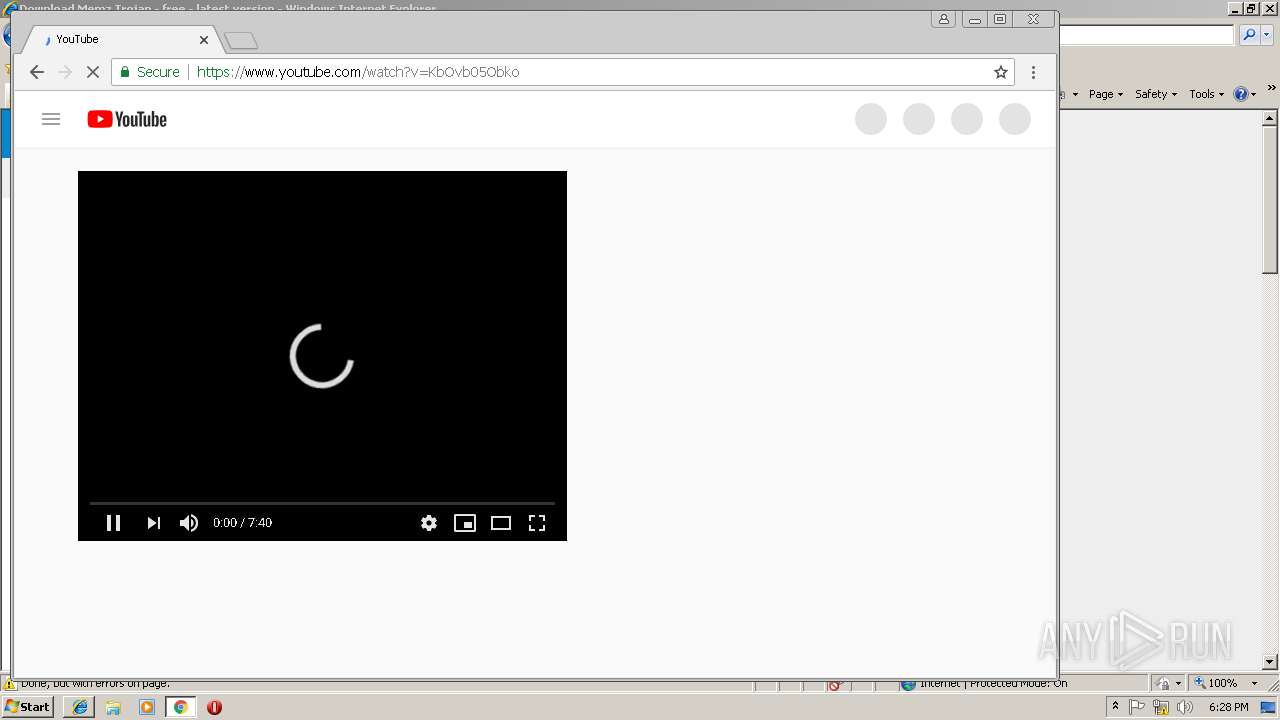Image resolution: width=1280 pixels, height=720 pixels.
Task: Open the IE zoom level 100% dropdown
Action: pyautogui.click(x=1254, y=684)
